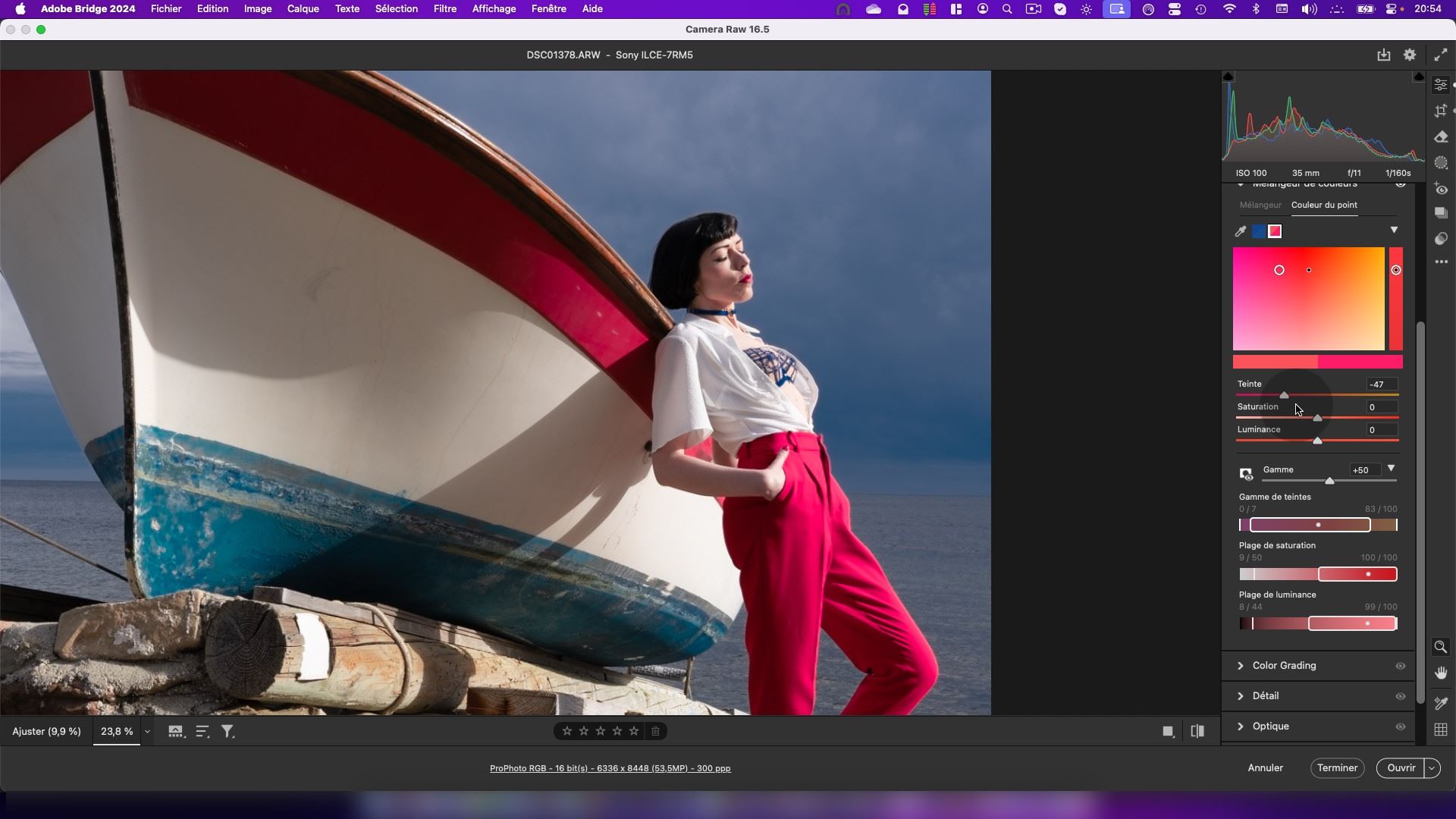Click the Terminer button
The height and width of the screenshot is (819, 1456).
(x=1337, y=768)
